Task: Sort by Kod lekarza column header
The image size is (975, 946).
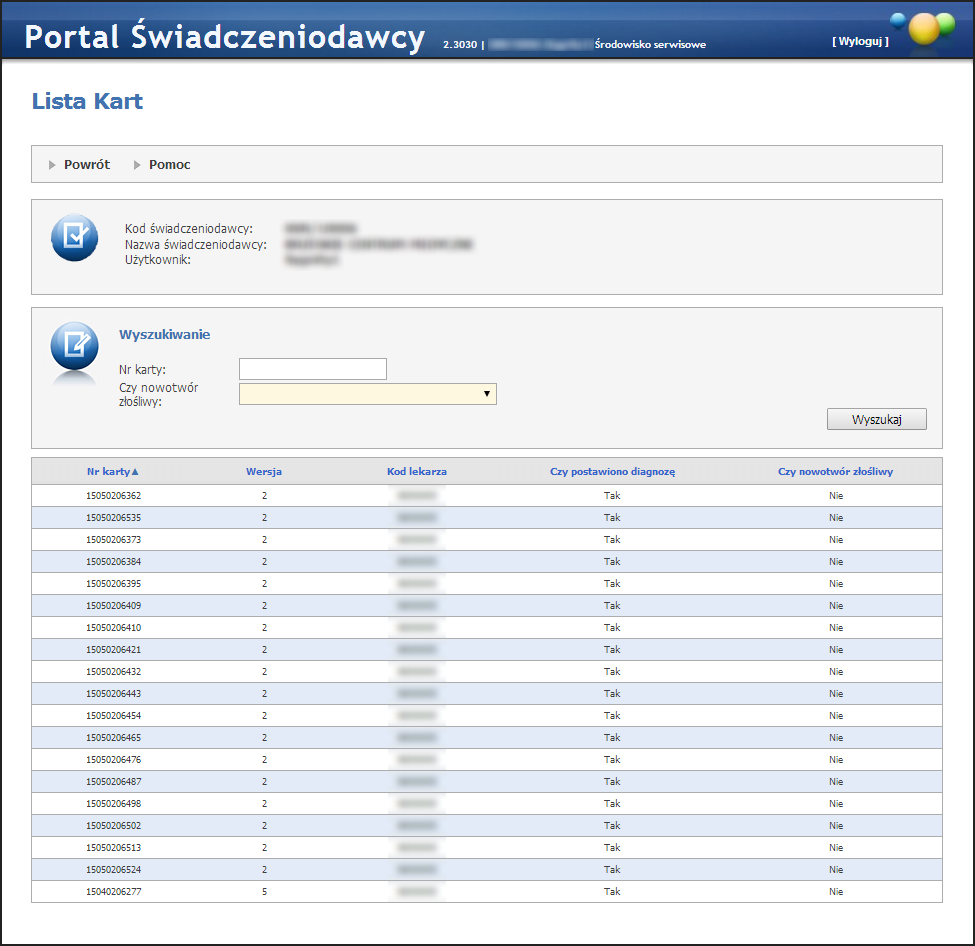Action: click(417, 472)
